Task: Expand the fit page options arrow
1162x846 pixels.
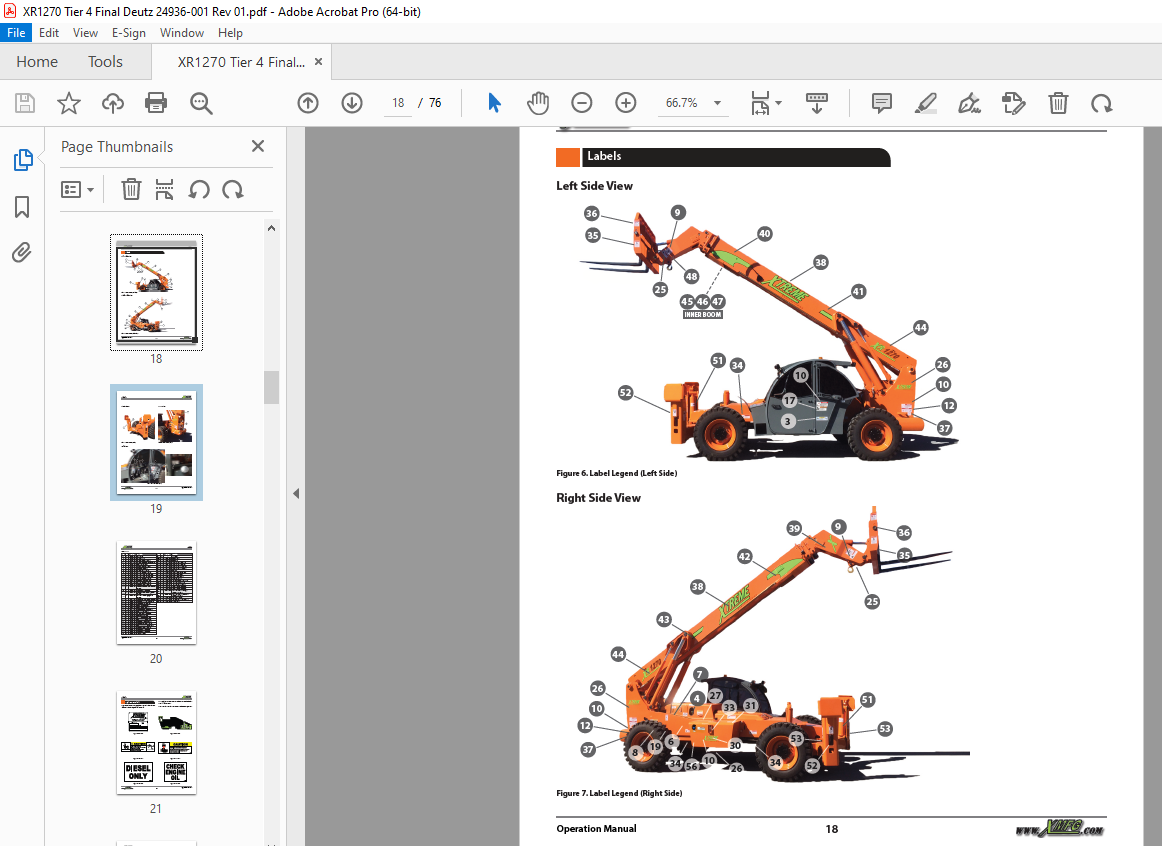Action: click(778, 103)
